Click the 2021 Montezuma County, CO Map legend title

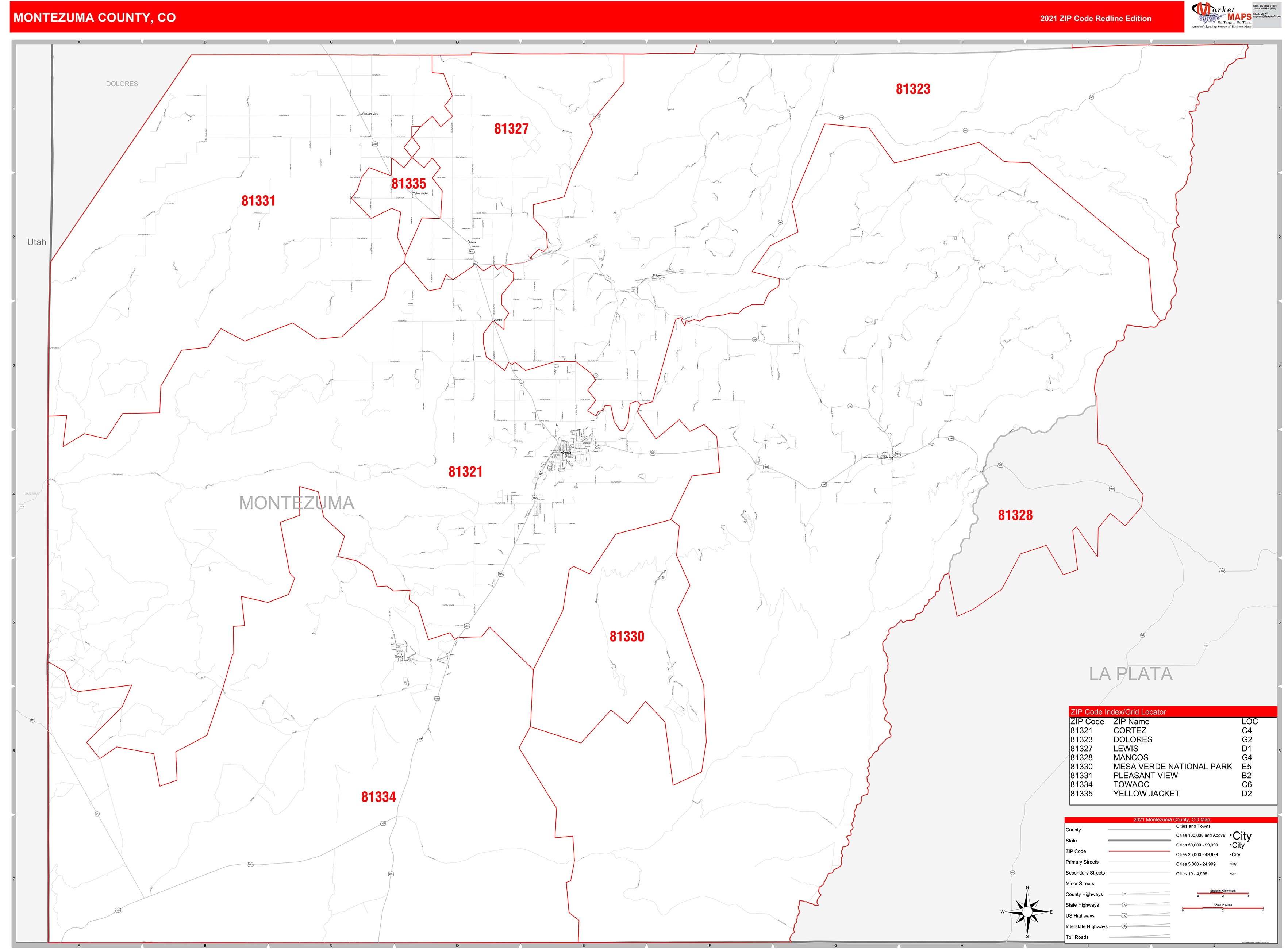pyautogui.click(x=1172, y=820)
